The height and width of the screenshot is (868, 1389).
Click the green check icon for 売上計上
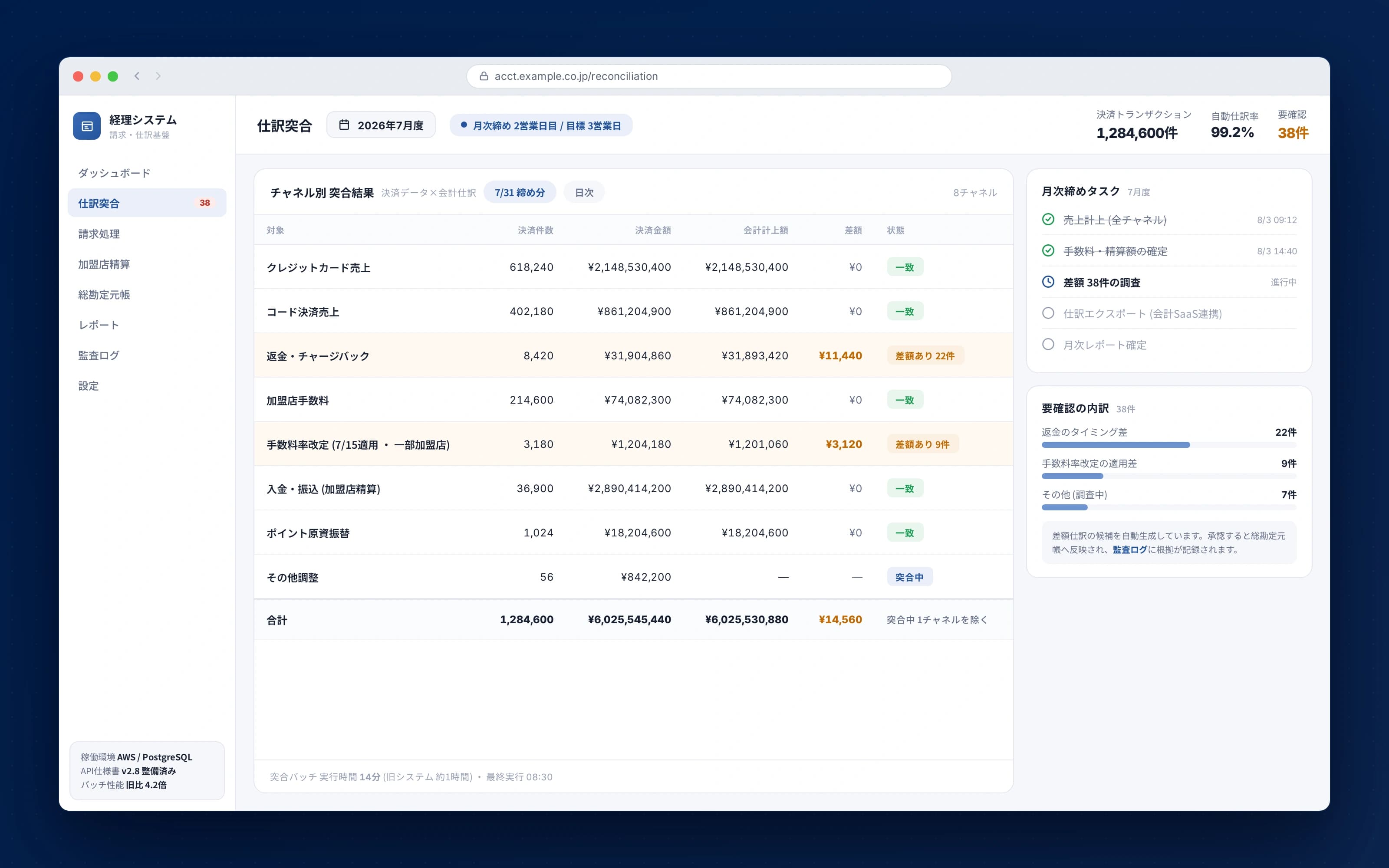tap(1048, 219)
